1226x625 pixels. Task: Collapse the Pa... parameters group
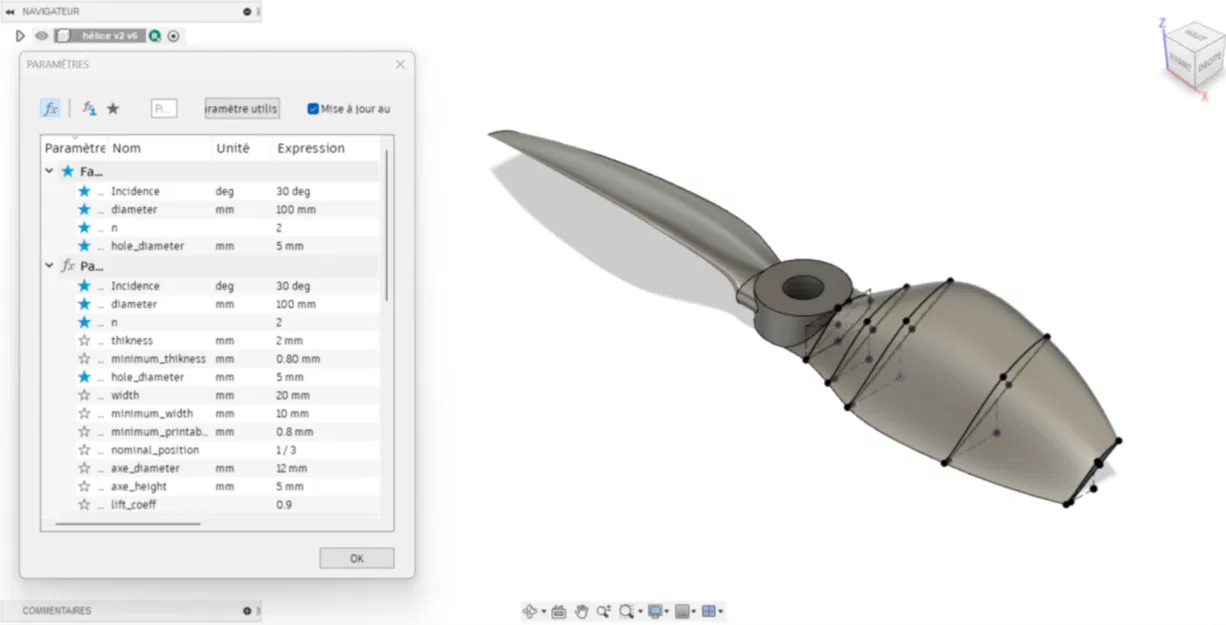pos(48,265)
